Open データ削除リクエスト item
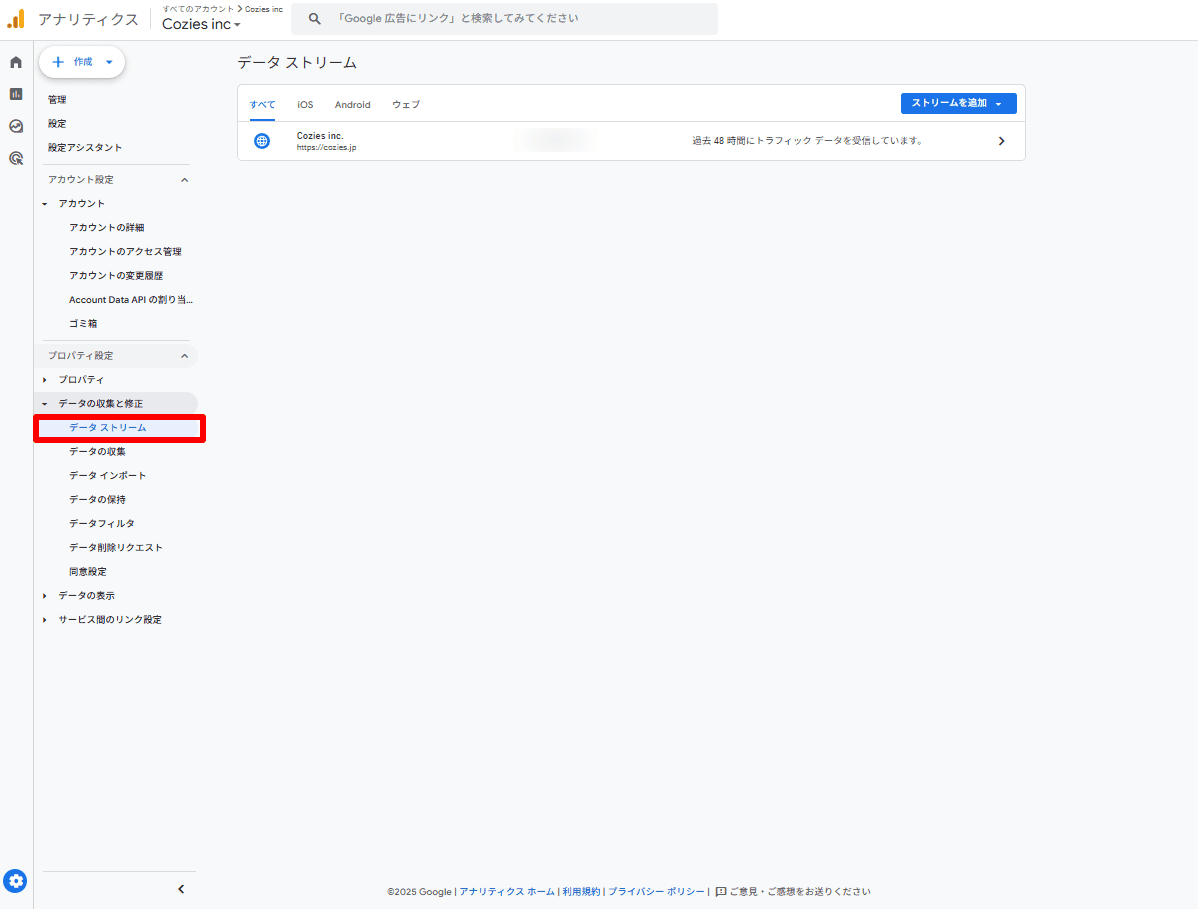Screen dimensions: 1198x909 pyautogui.click(x=115, y=548)
